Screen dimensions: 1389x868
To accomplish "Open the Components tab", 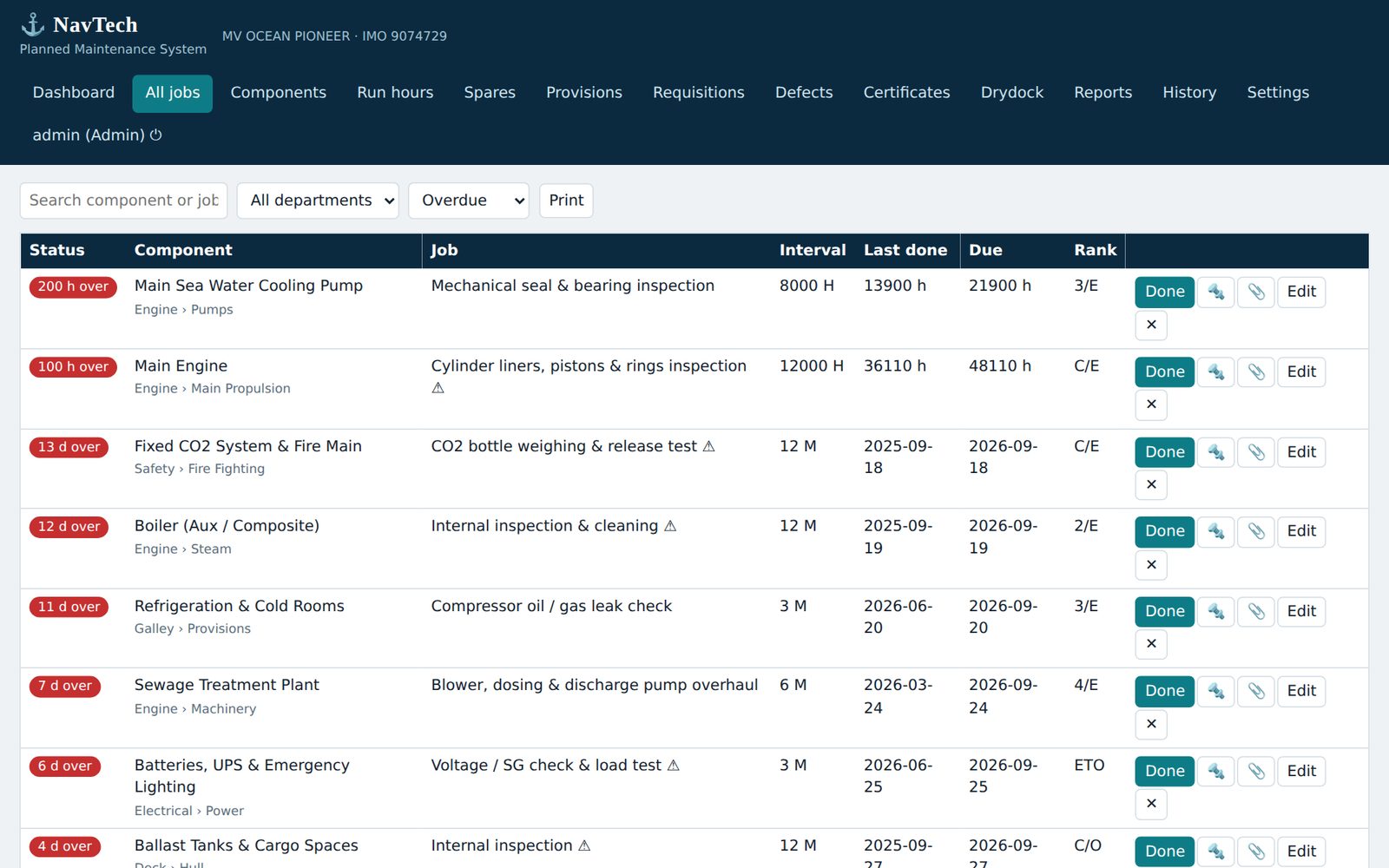I will coord(279,93).
